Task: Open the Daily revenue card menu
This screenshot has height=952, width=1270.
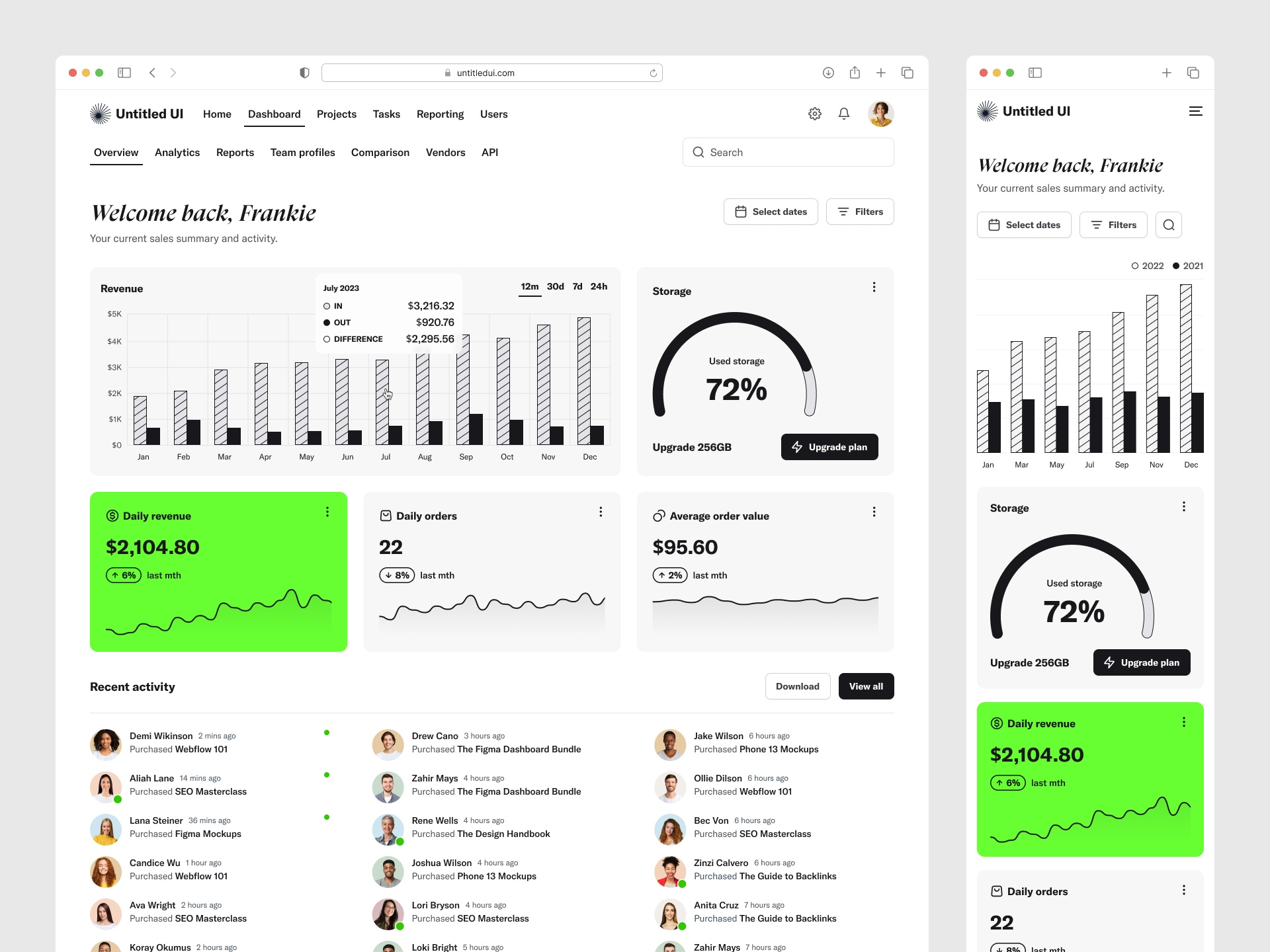Action: [x=327, y=512]
